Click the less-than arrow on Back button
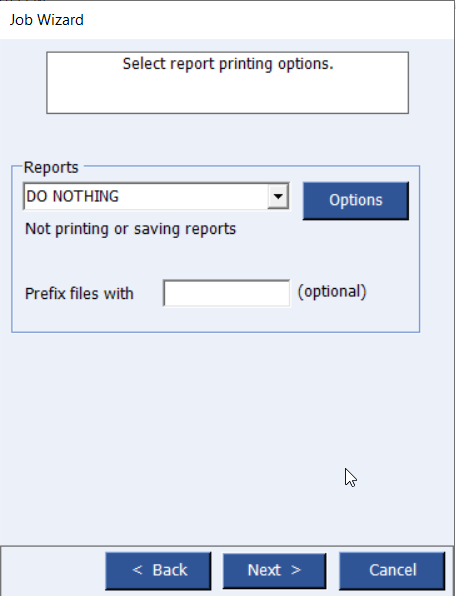Screen dimensions: 456x596 point(137,570)
